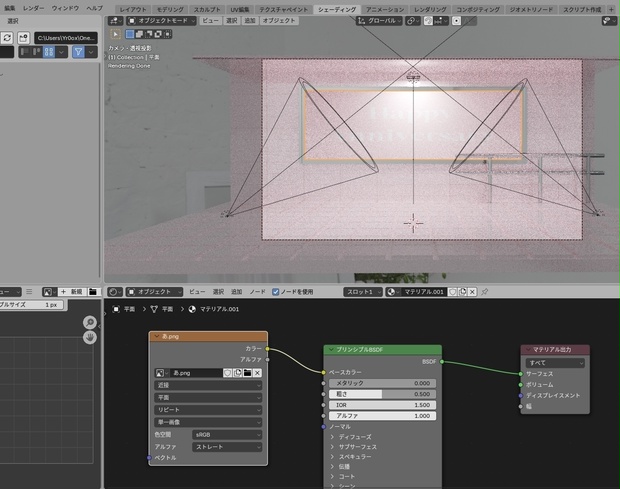Viewport: 620px width, 489px height.
Task: Open the ウィンドウ menu
Action: [65, 8]
